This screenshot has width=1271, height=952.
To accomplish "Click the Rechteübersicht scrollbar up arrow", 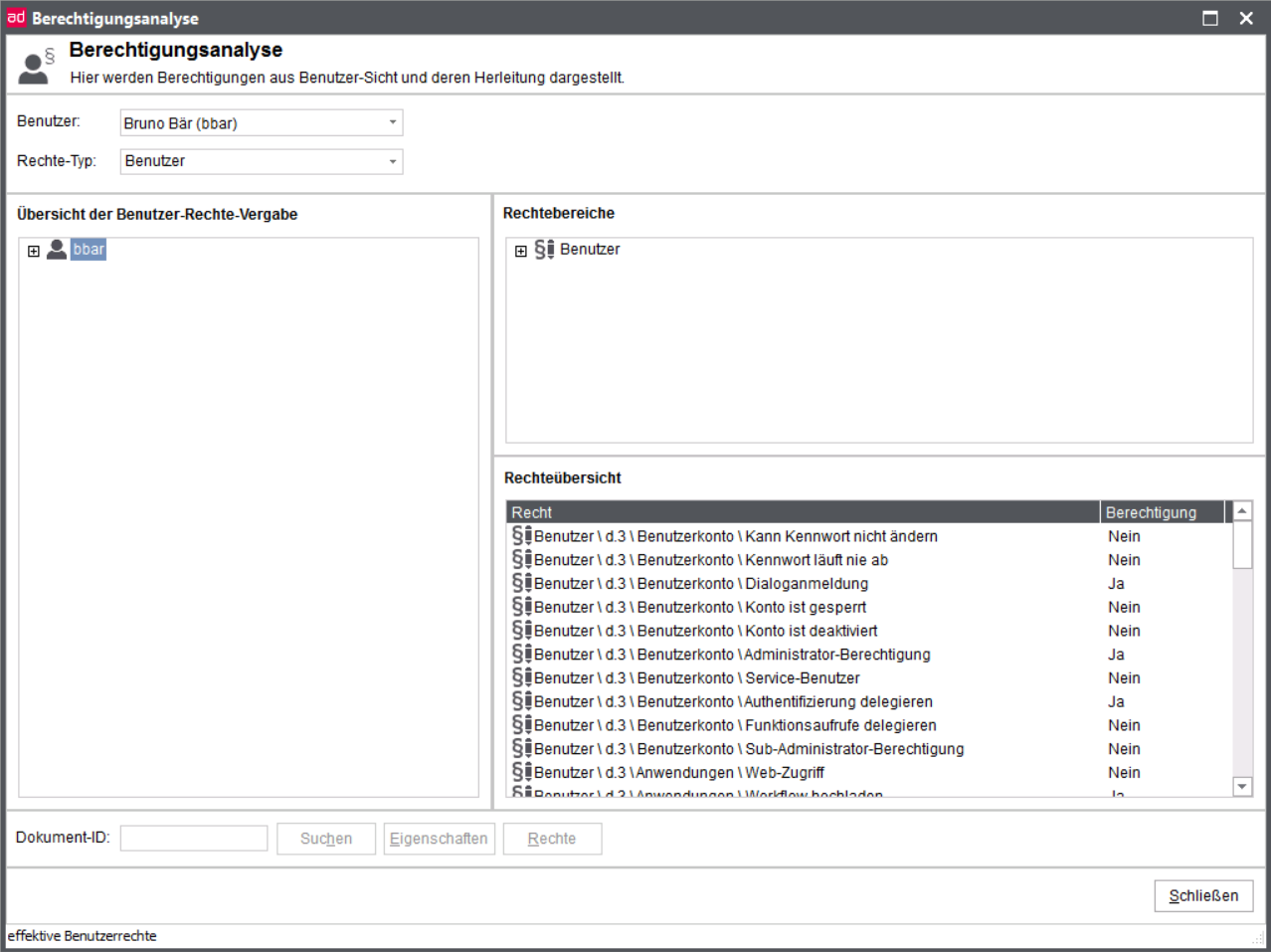I will click(x=1242, y=511).
